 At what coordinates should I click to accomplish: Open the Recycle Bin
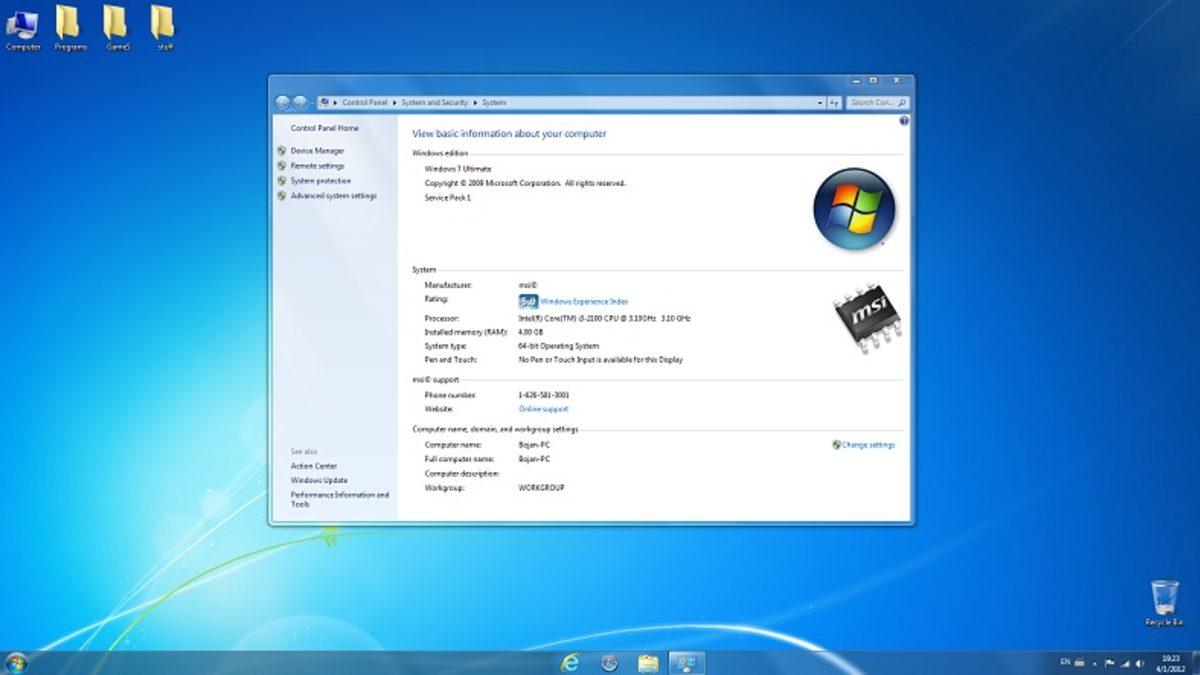(x=1163, y=600)
